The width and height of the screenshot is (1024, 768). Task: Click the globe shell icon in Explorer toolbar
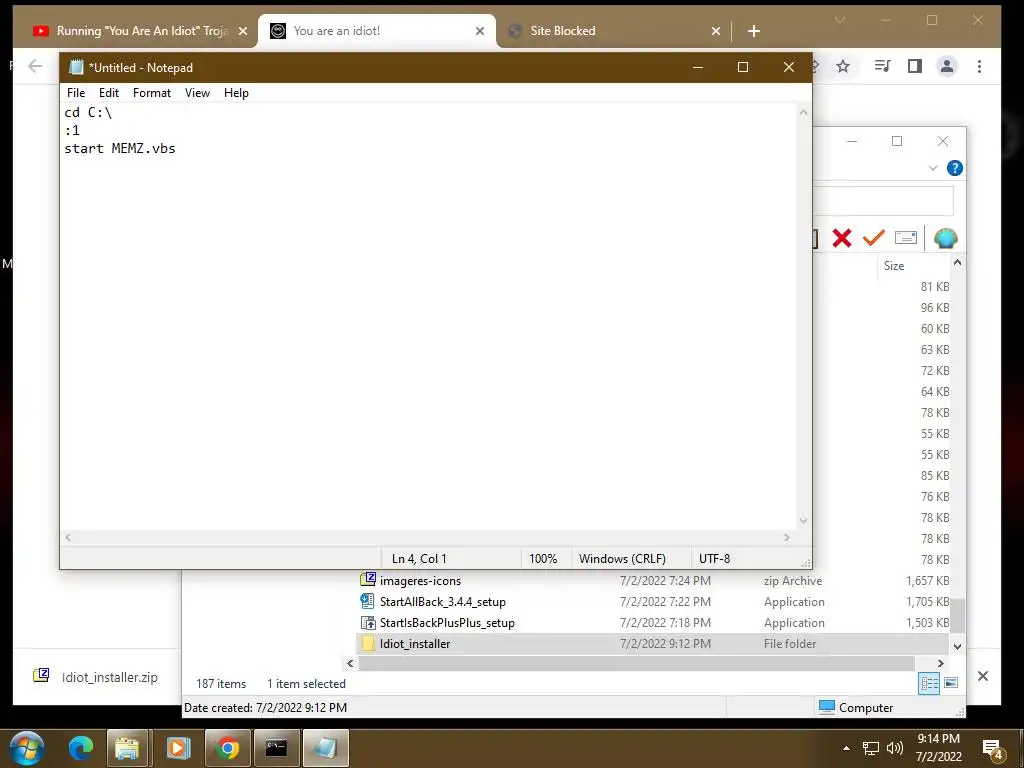945,238
